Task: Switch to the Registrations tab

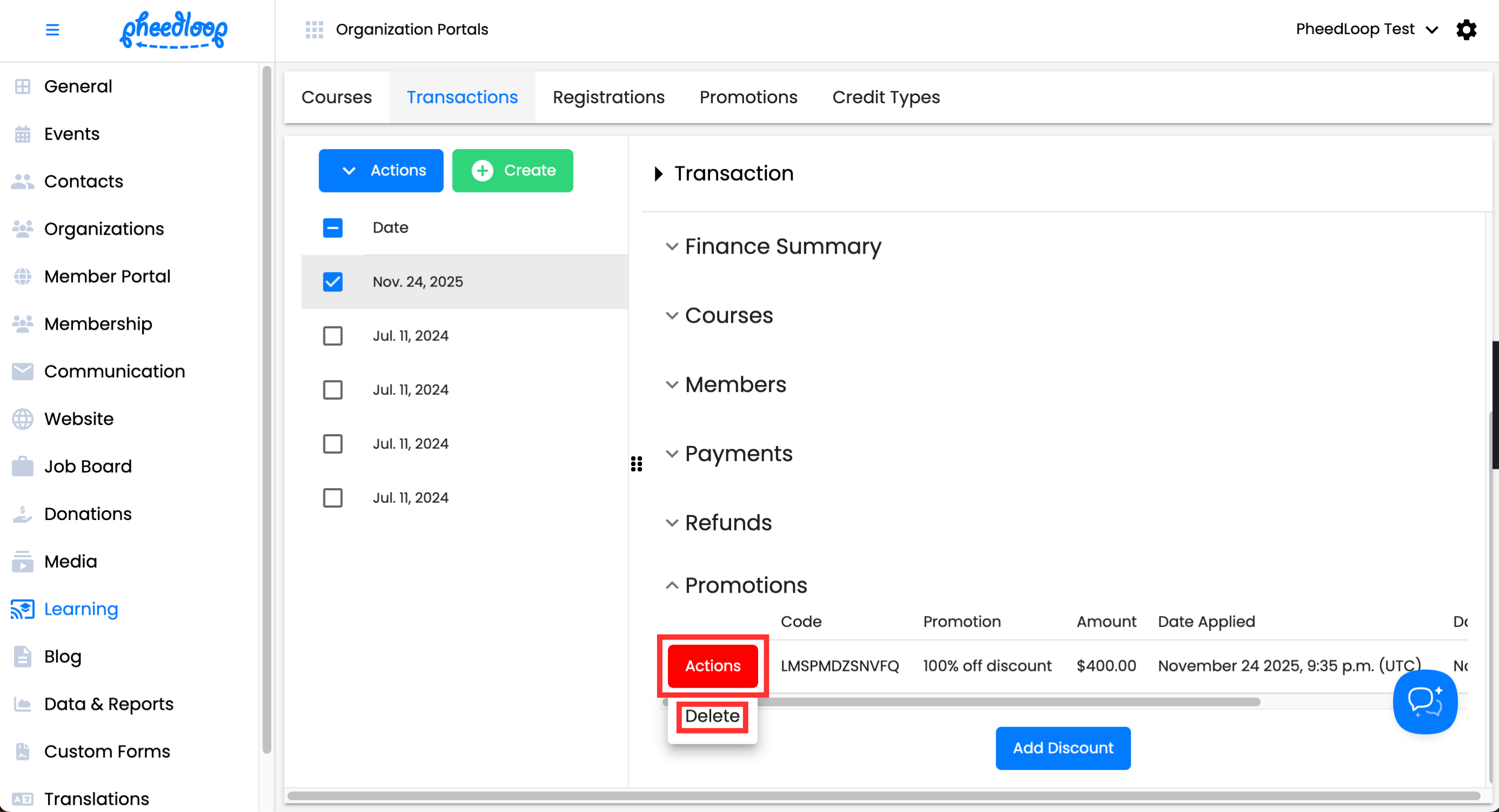Action: click(x=608, y=97)
